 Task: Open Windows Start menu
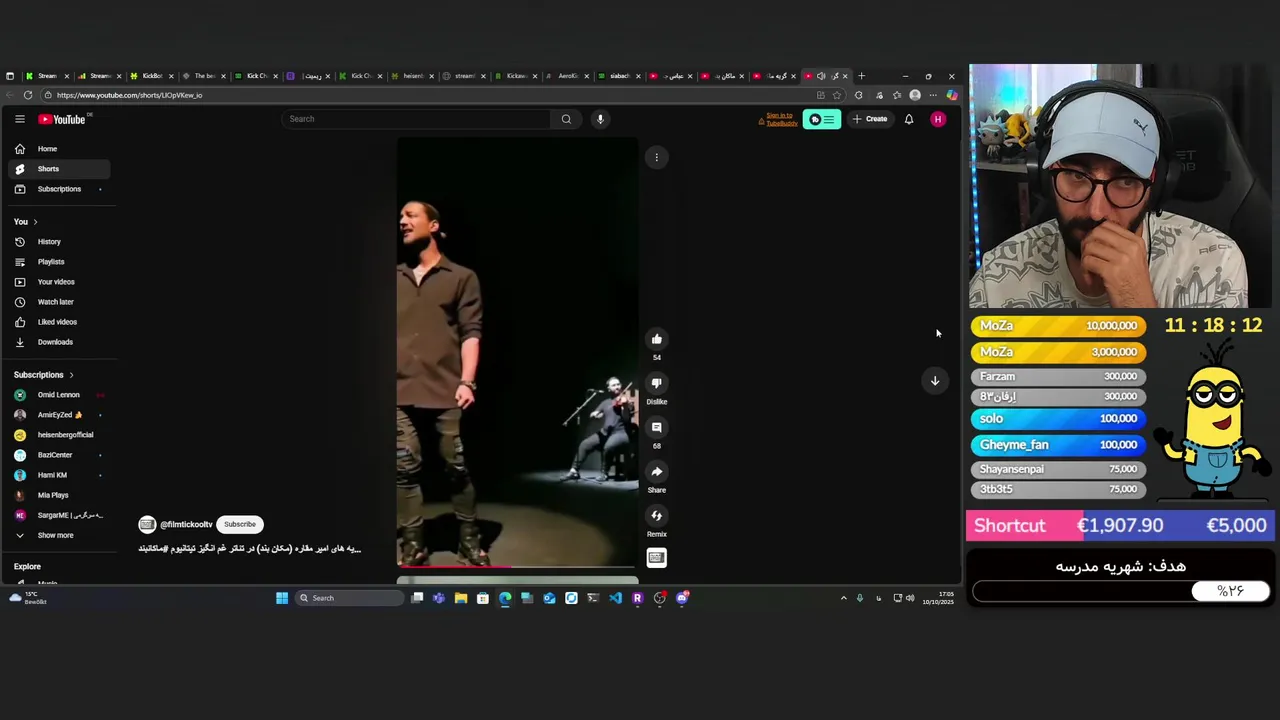pos(282,598)
